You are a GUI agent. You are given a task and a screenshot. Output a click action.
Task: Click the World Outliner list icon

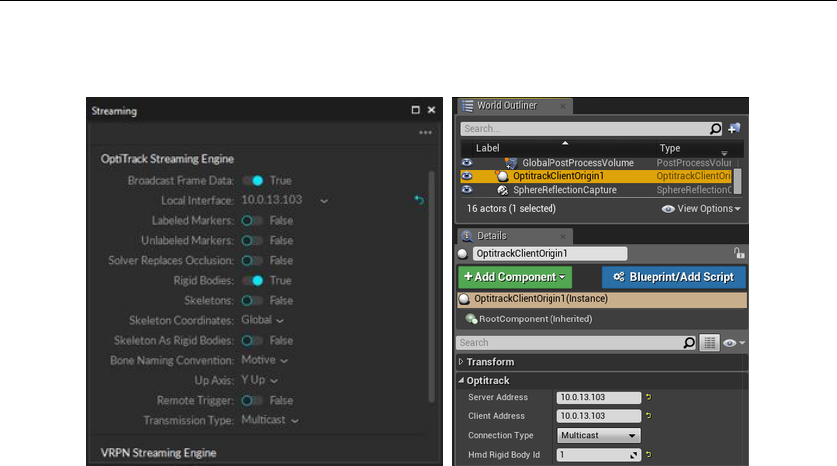tap(468, 106)
